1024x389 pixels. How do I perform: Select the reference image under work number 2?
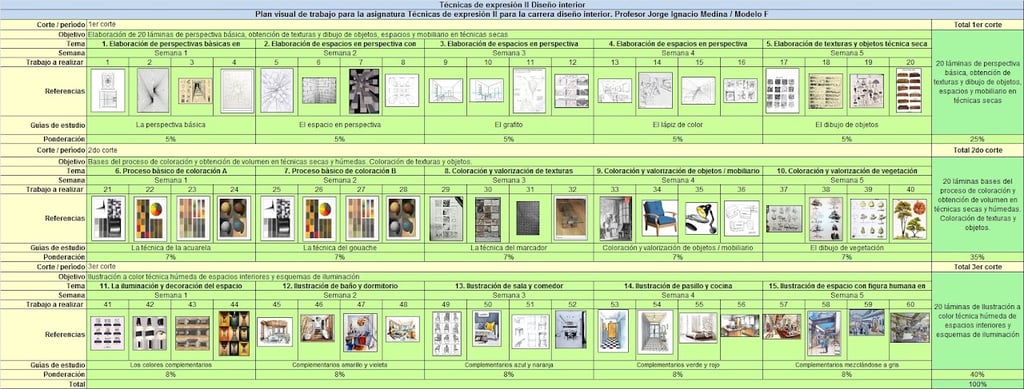(x=153, y=91)
